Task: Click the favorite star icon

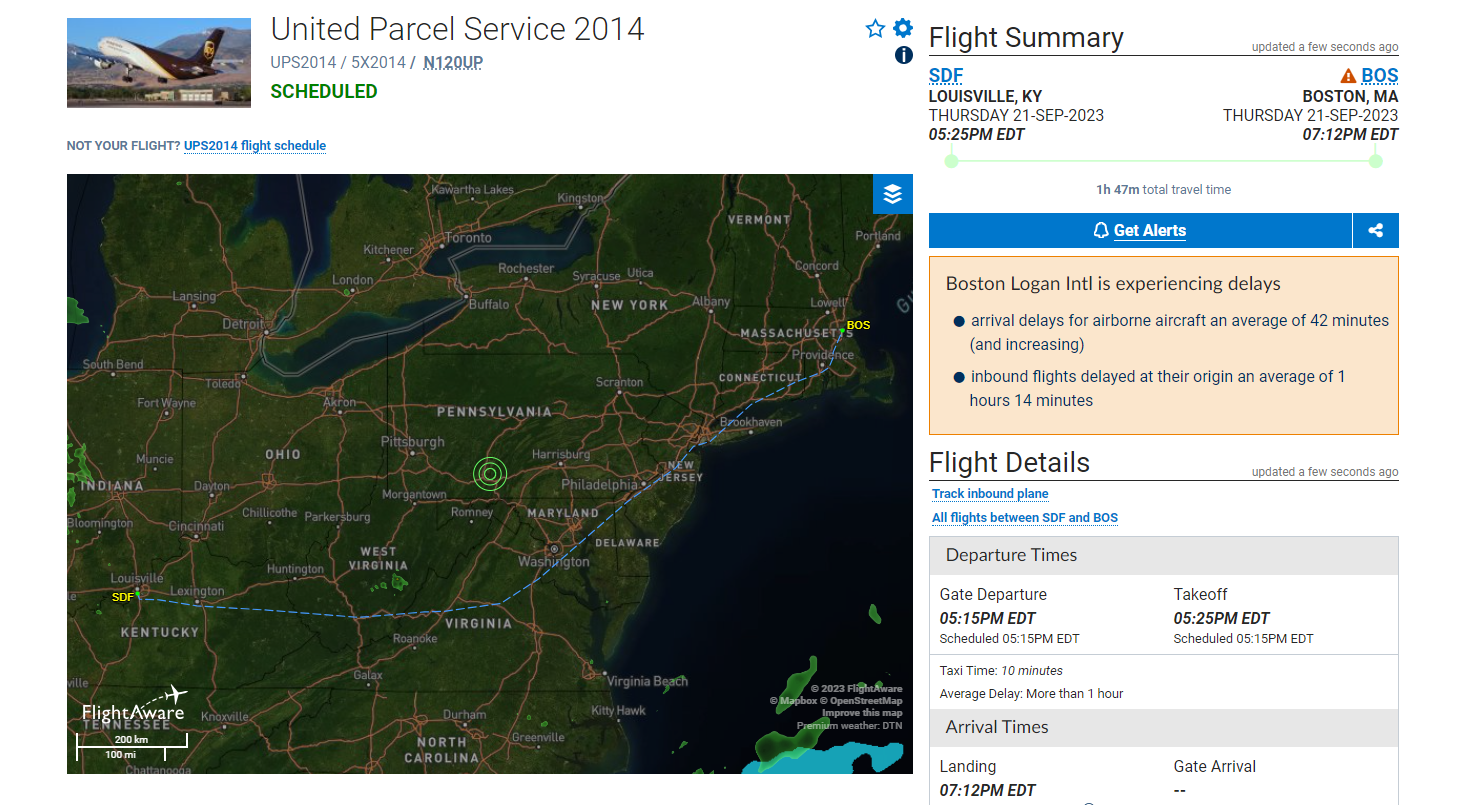Action: point(875,28)
